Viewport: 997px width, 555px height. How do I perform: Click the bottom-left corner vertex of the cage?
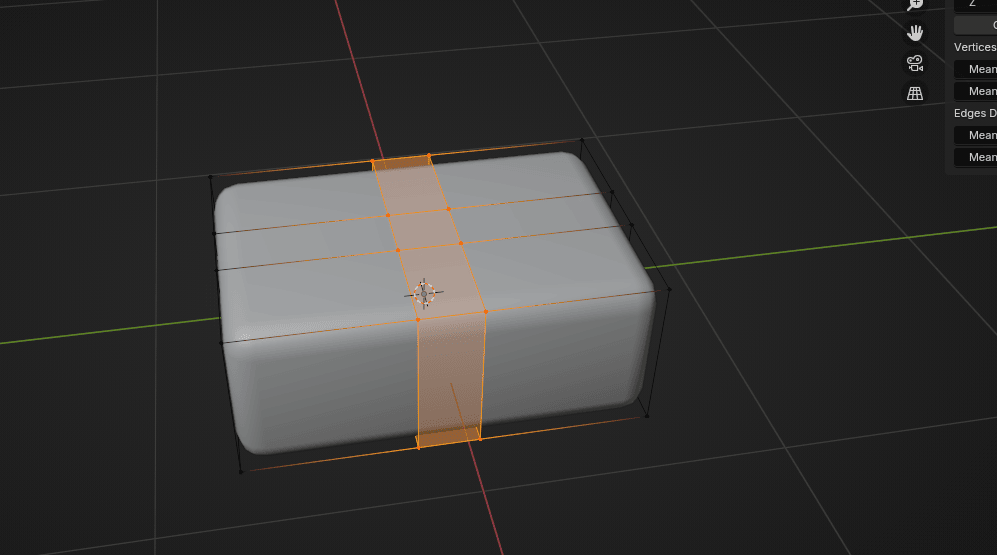tap(241, 472)
